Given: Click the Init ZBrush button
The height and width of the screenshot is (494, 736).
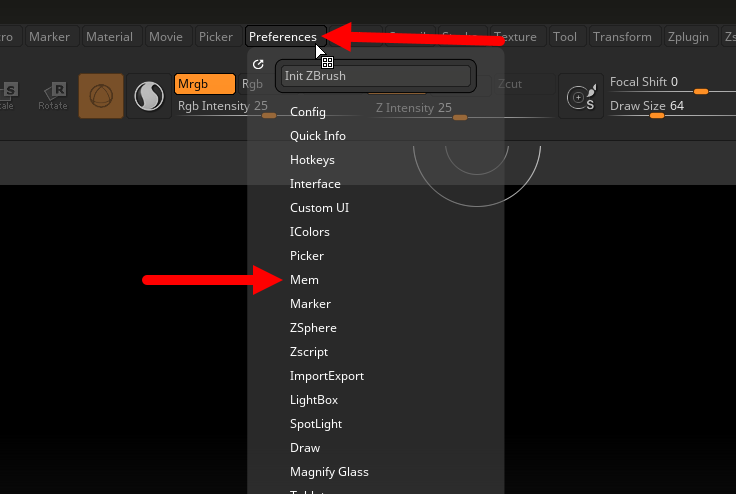Looking at the screenshot, I should point(376,76).
